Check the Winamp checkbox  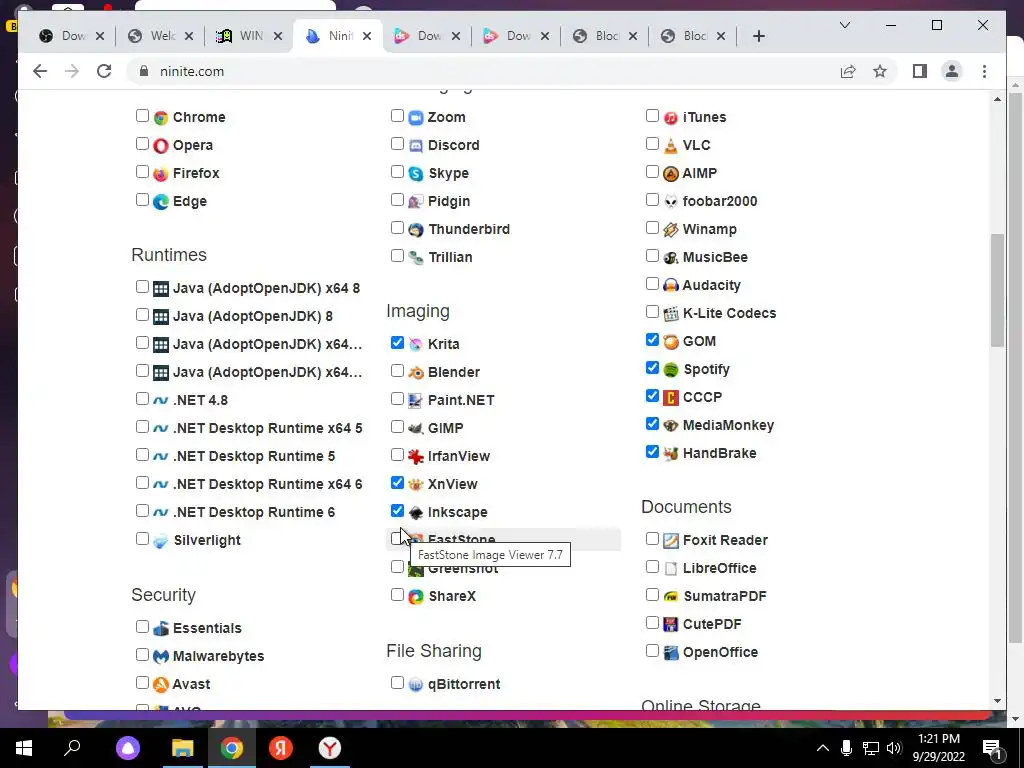[652, 227]
